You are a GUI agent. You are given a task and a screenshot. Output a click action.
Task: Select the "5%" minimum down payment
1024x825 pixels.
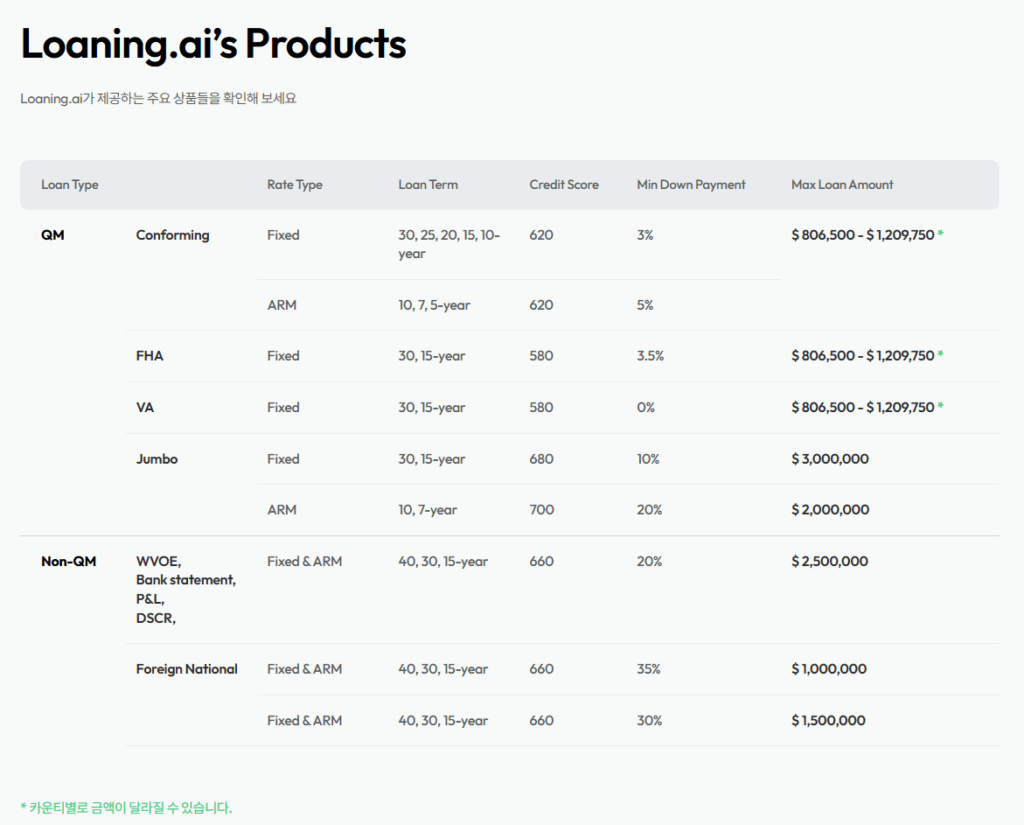coord(645,305)
